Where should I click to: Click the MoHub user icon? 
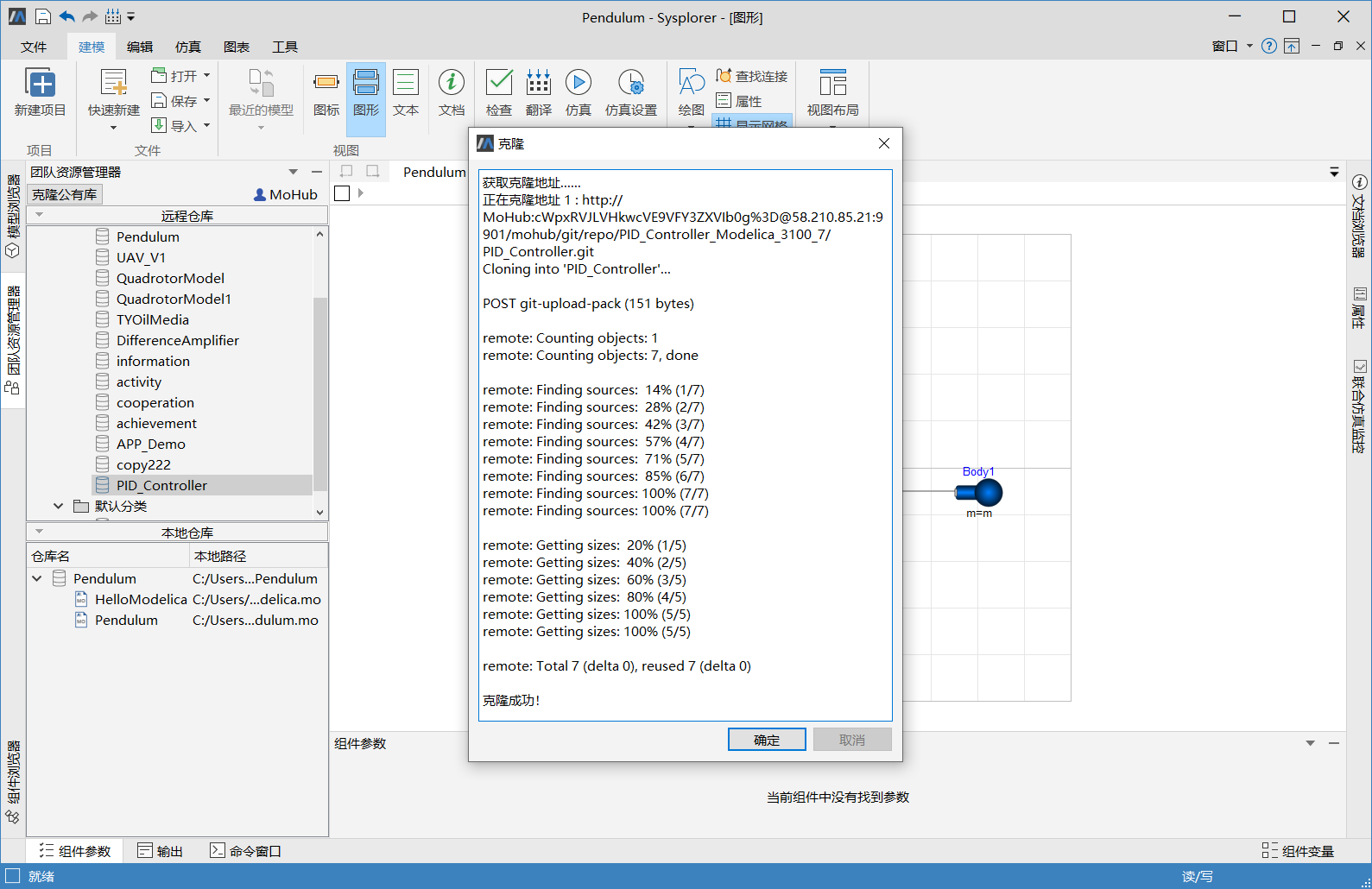pyautogui.click(x=260, y=195)
